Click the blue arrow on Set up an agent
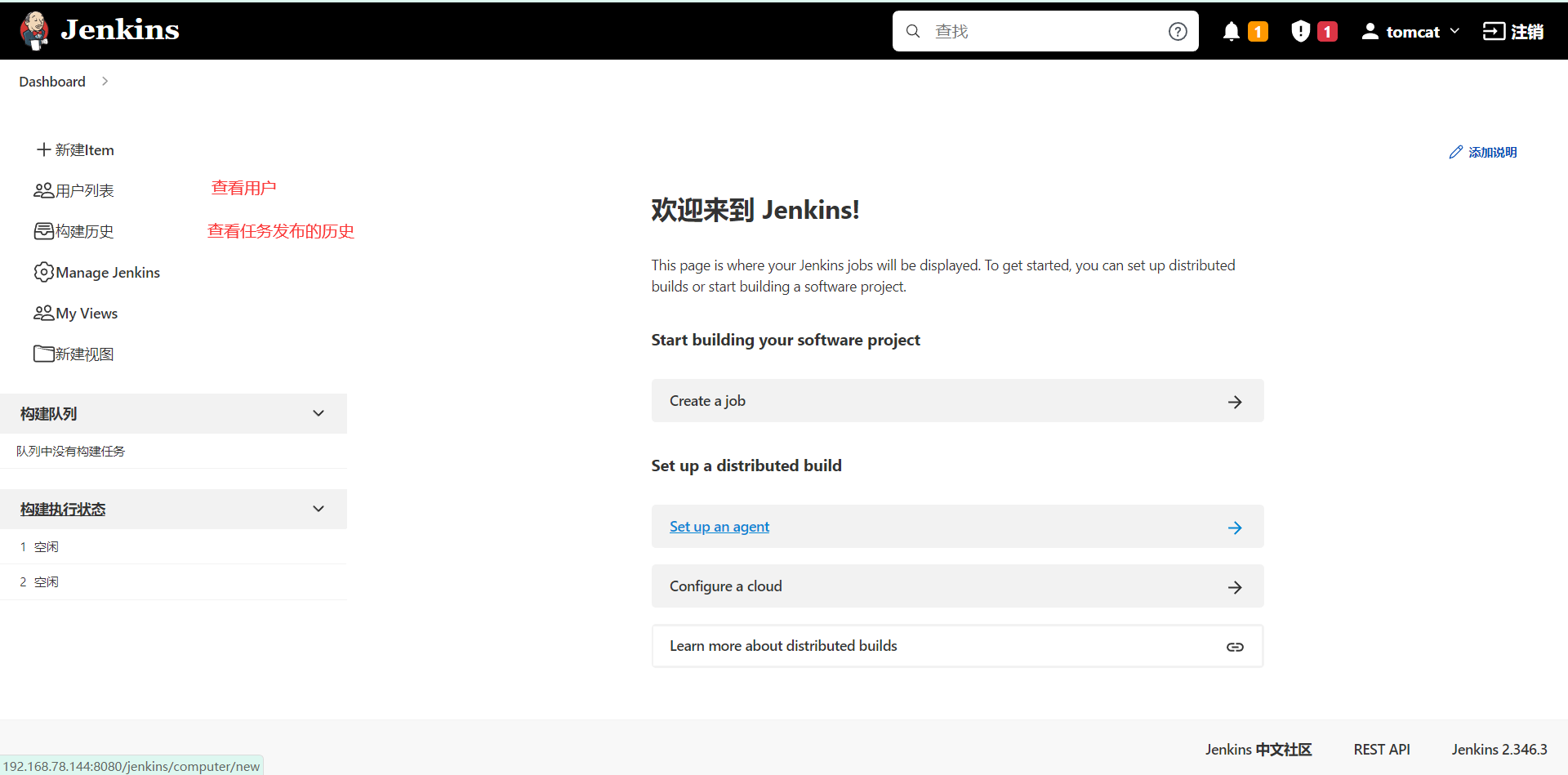Viewport: 1568px width, 775px height. [1235, 528]
